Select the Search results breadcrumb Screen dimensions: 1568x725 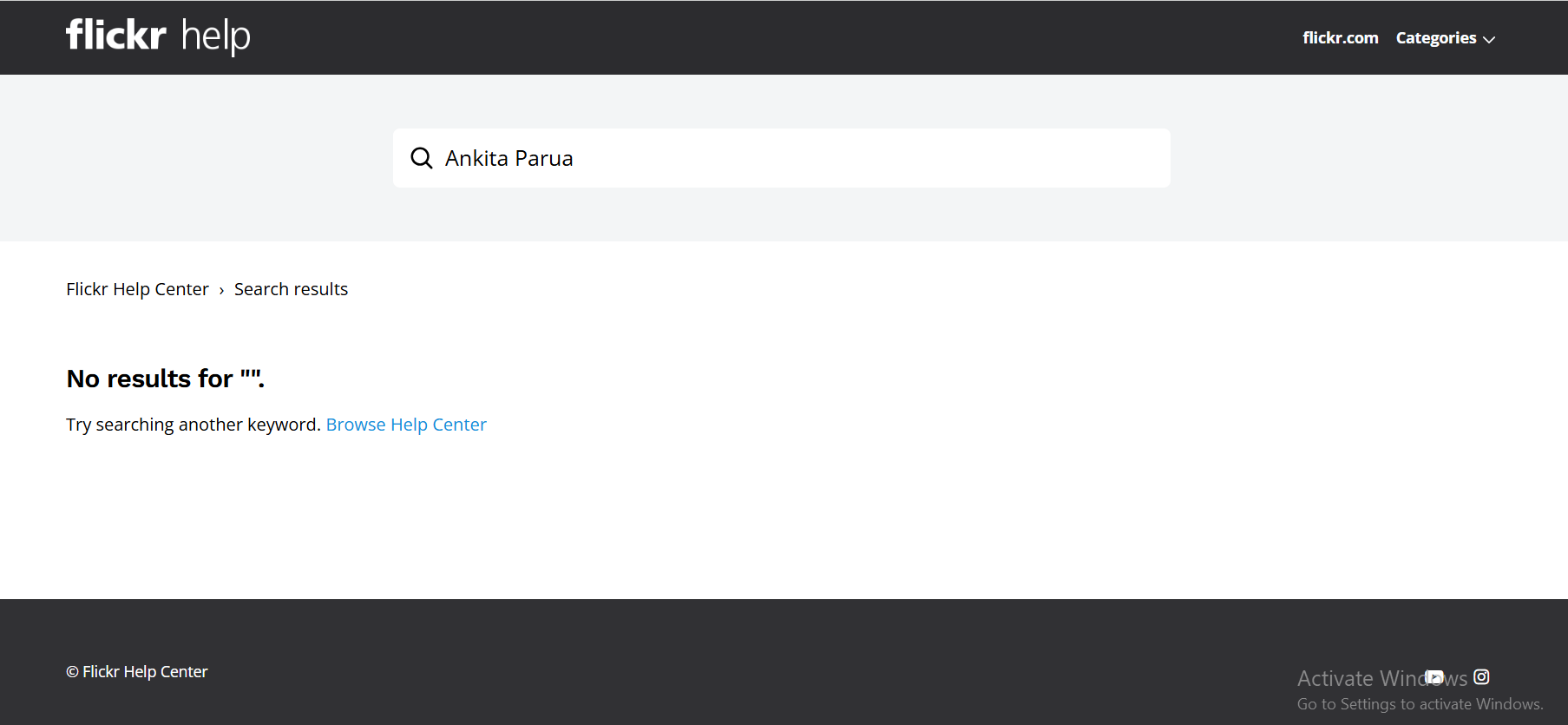pyautogui.click(x=291, y=289)
